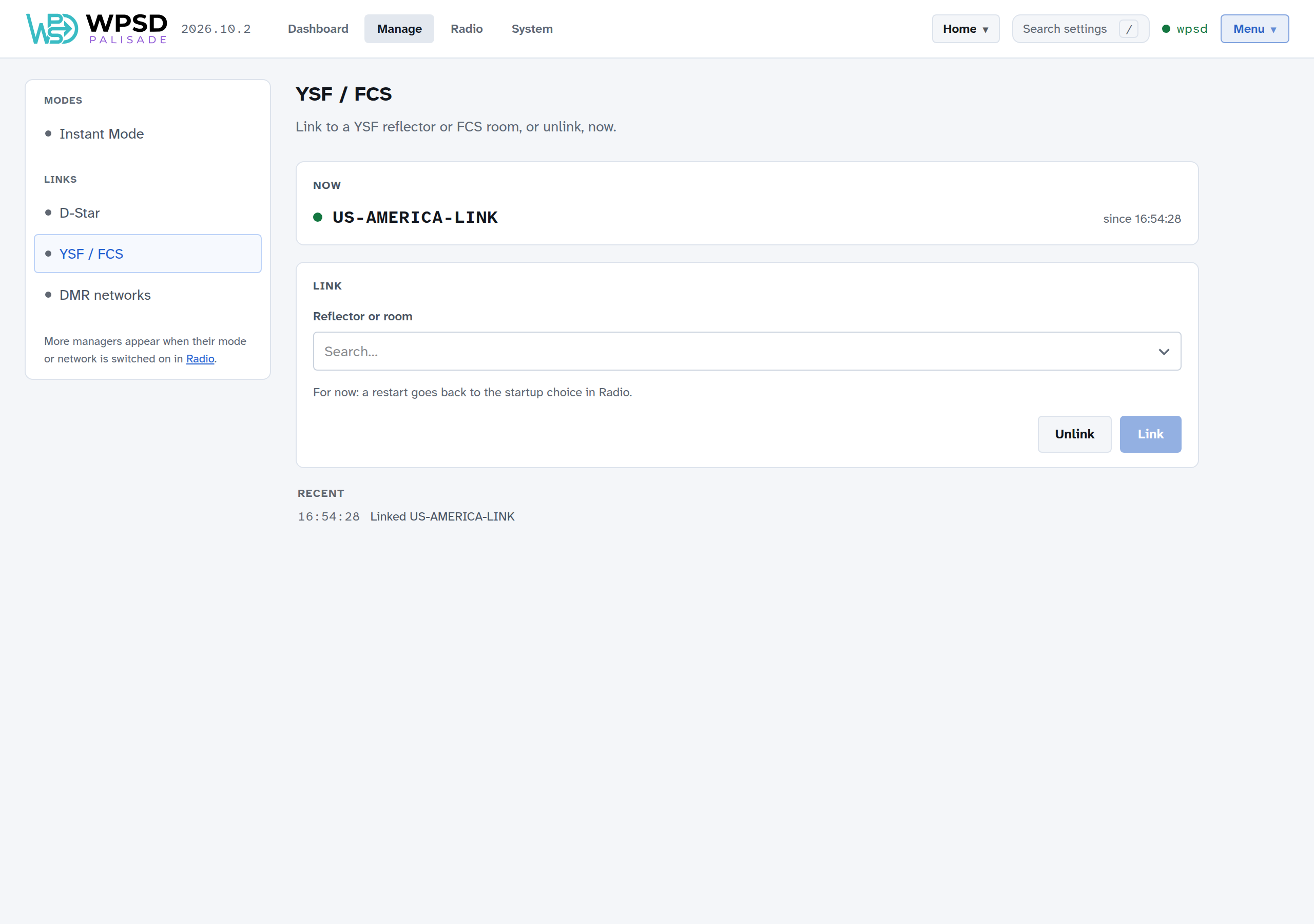Select YSF / FCS sidebar item
Screen dimensions: 1314x924
click(148, 254)
